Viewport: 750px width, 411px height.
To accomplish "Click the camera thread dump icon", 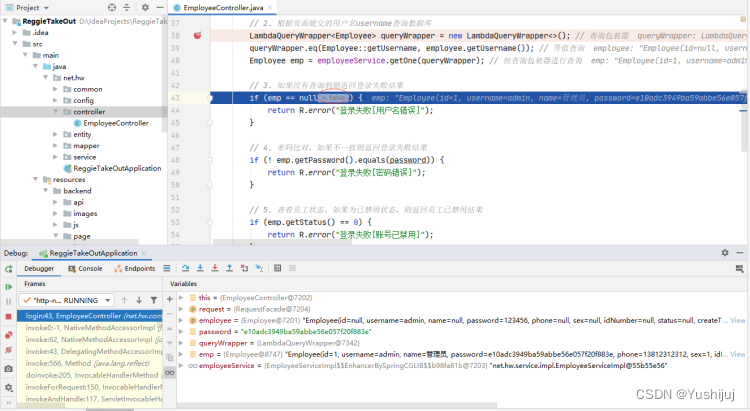I will click(8, 369).
